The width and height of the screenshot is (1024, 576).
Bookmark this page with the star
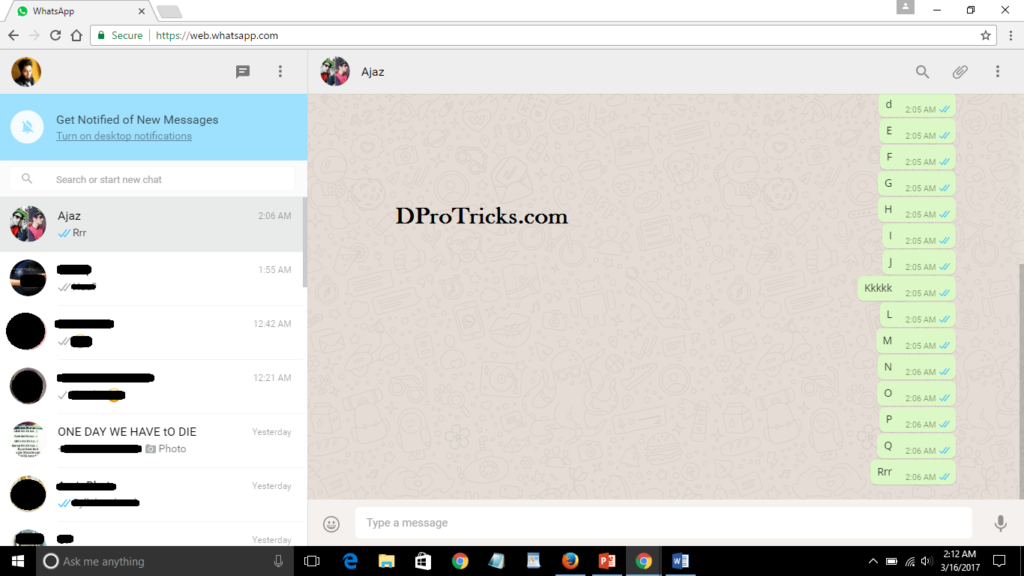click(985, 35)
